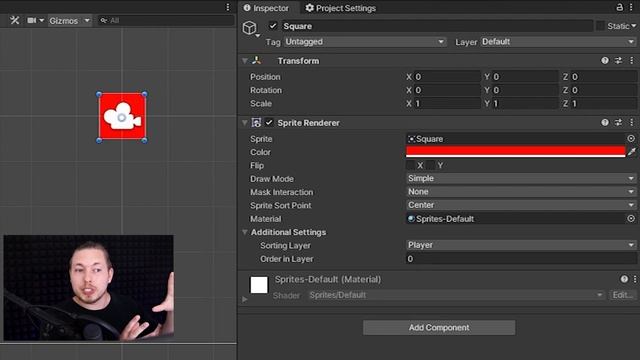The width and height of the screenshot is (640, 360).
Task: Open Transform help reference icon
Action: pos(605,60)
